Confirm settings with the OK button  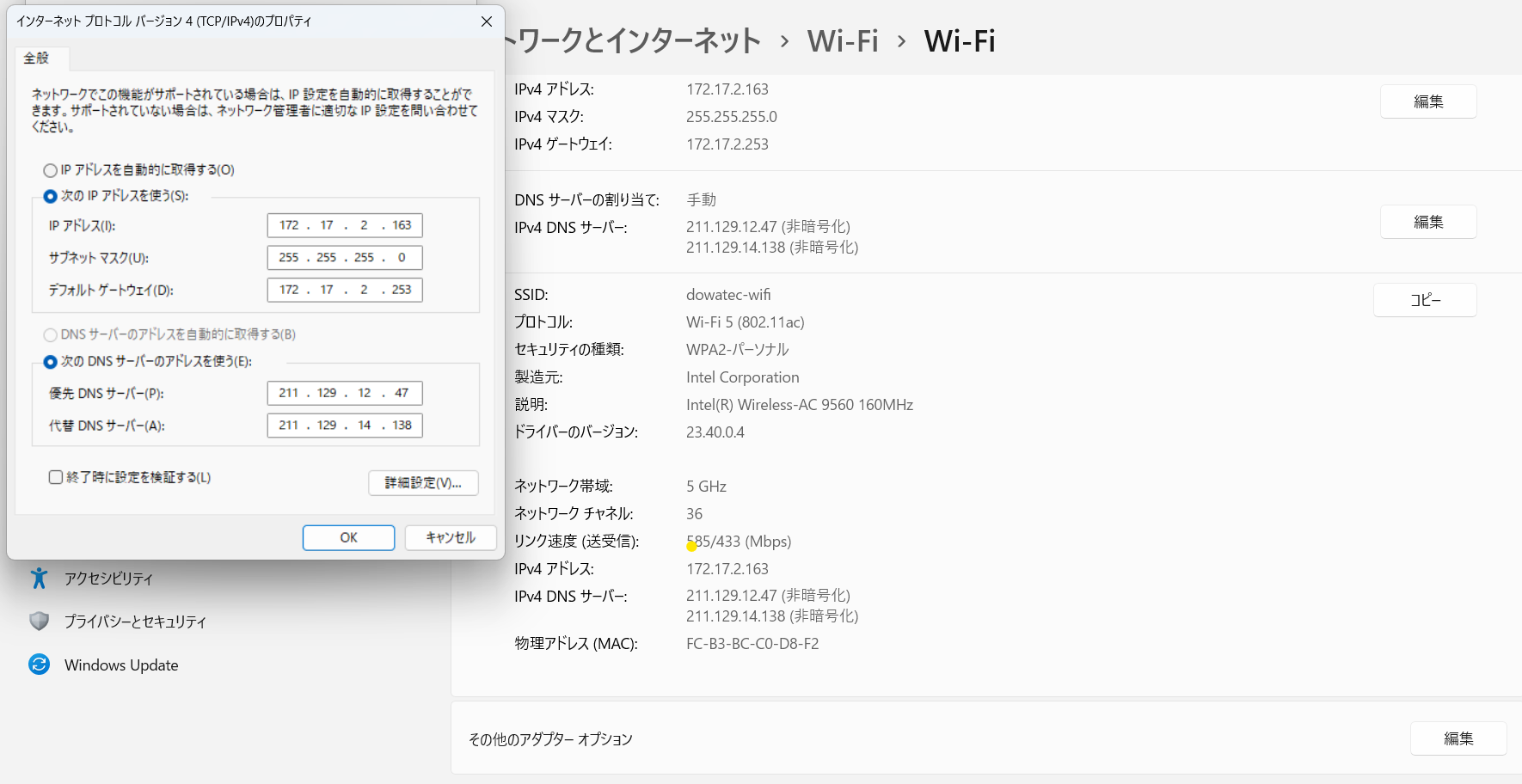coord(348,537)
